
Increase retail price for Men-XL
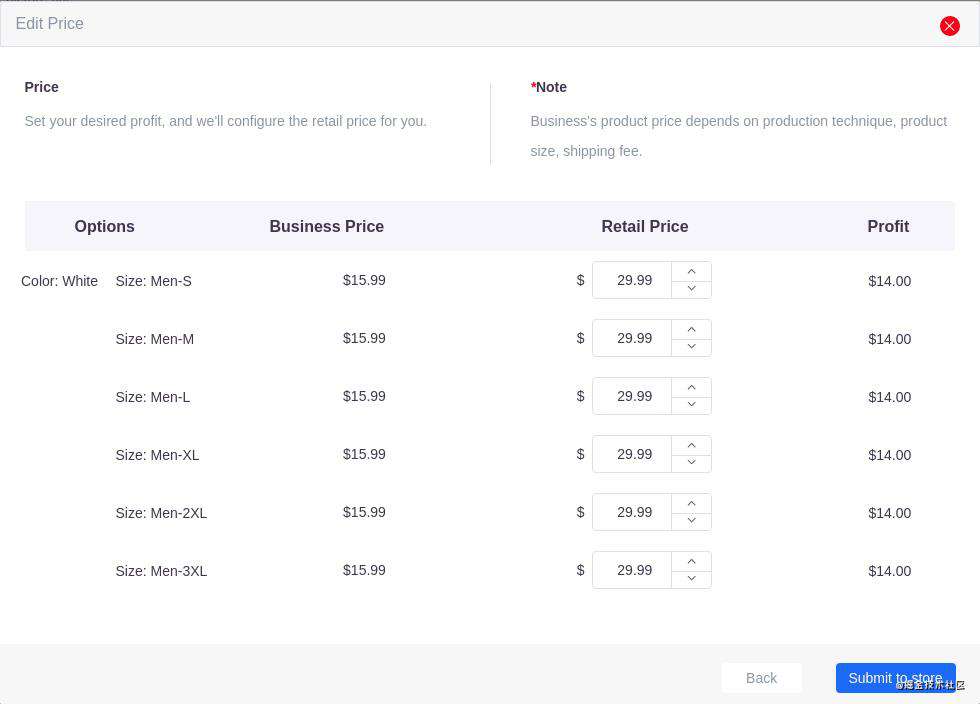(x=691, y=446)
